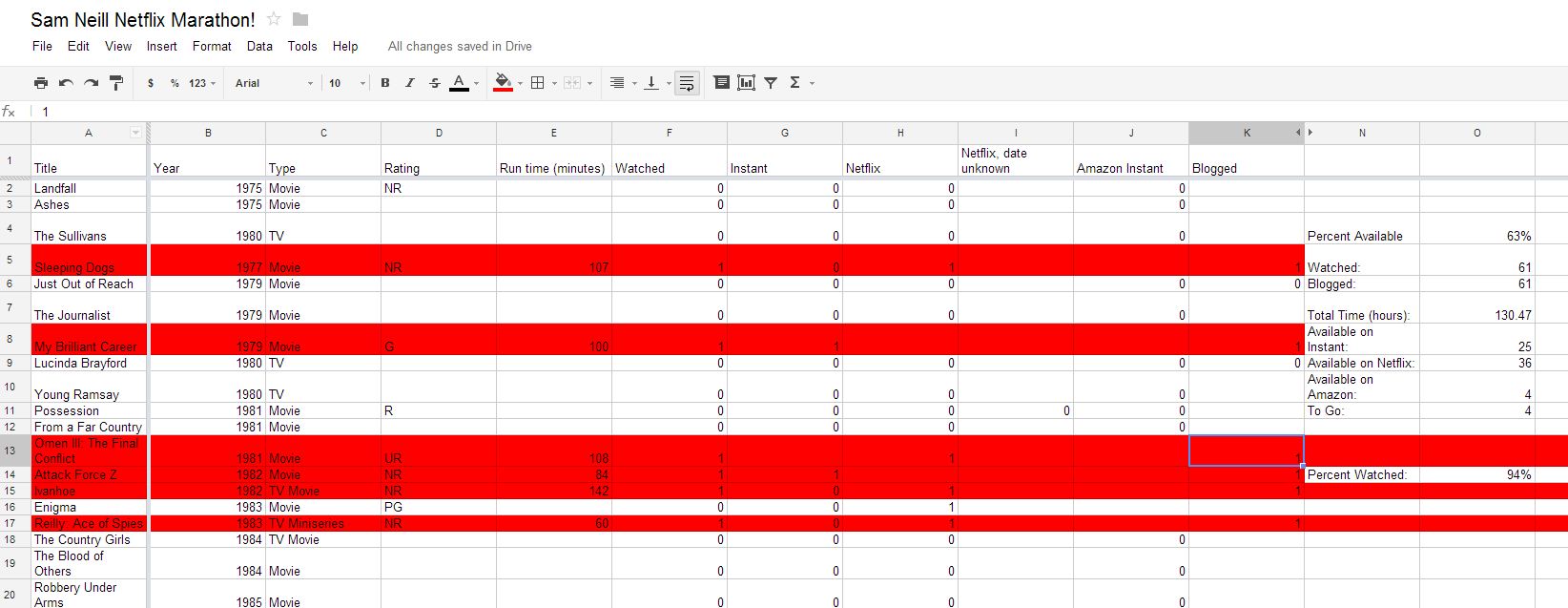Click the Percent Available label cell

point(1361,228)
